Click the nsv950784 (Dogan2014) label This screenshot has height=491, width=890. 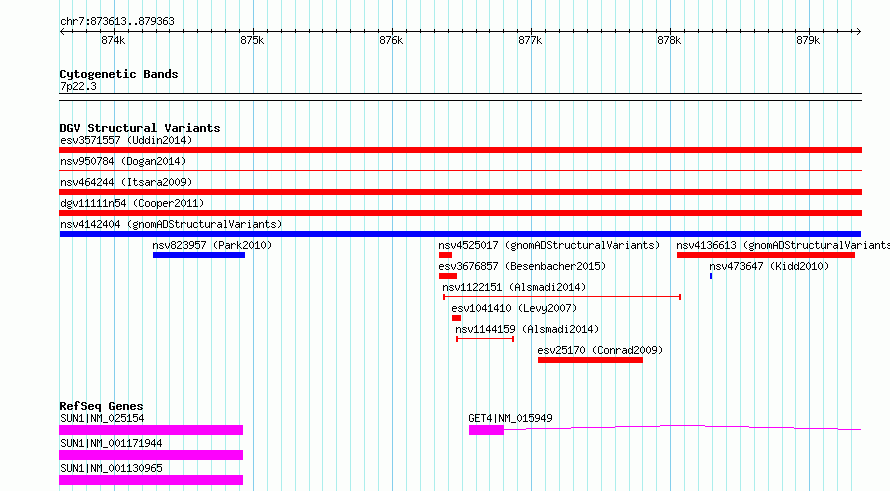123,161
